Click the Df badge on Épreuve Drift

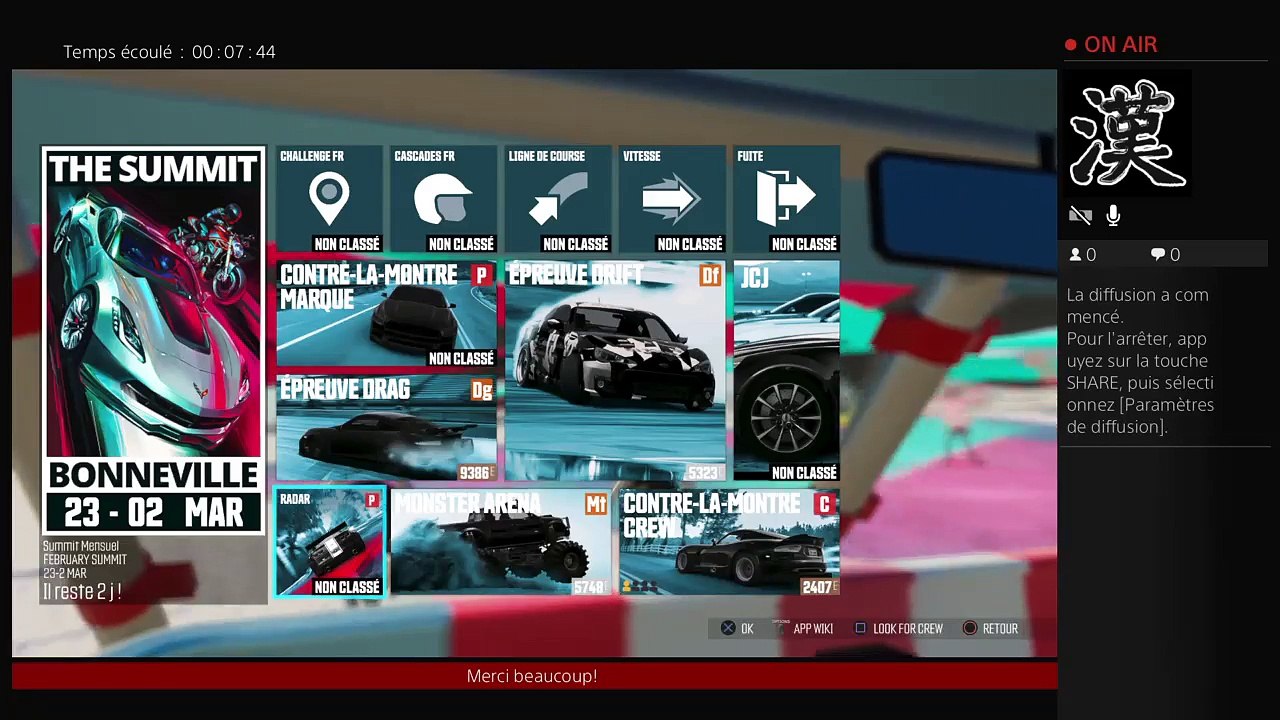tap(710, 276)
